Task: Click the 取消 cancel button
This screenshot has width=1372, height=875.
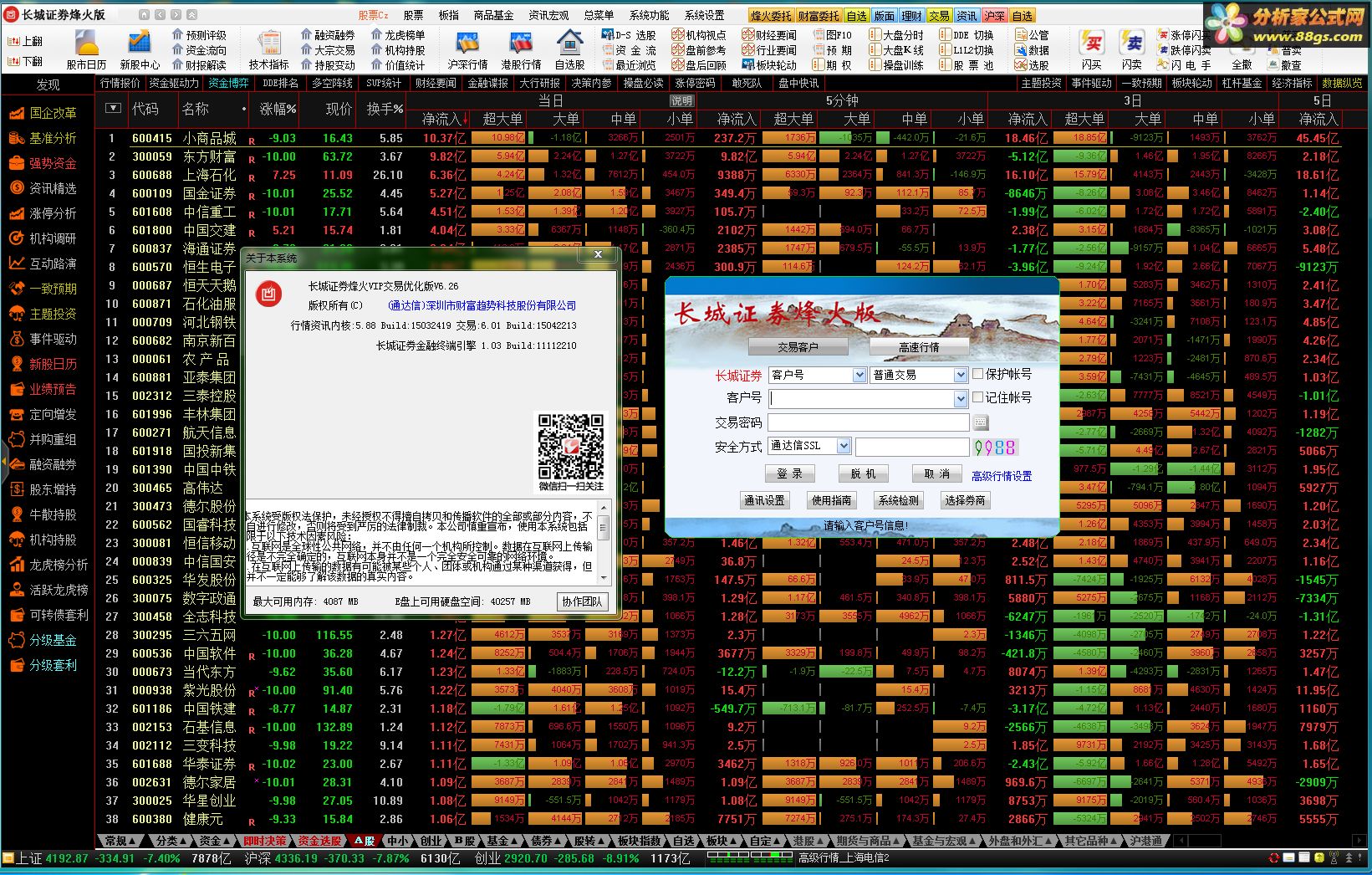Action: tap(936, 473)
